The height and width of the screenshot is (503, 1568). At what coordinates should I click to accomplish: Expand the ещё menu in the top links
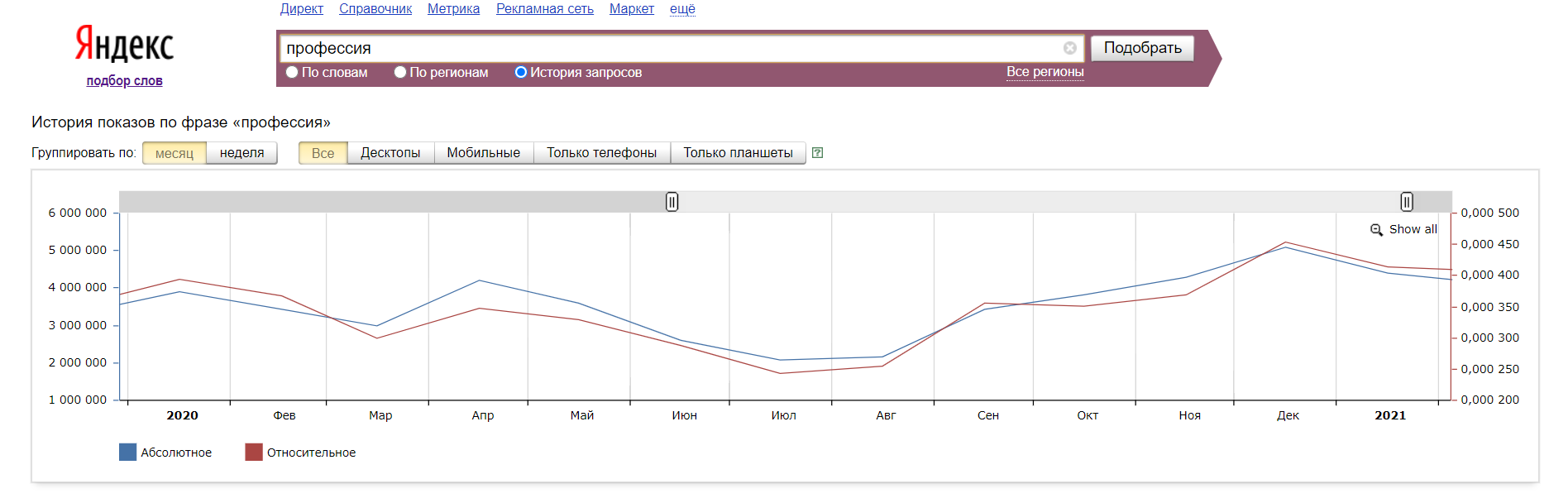pos(682,9)
